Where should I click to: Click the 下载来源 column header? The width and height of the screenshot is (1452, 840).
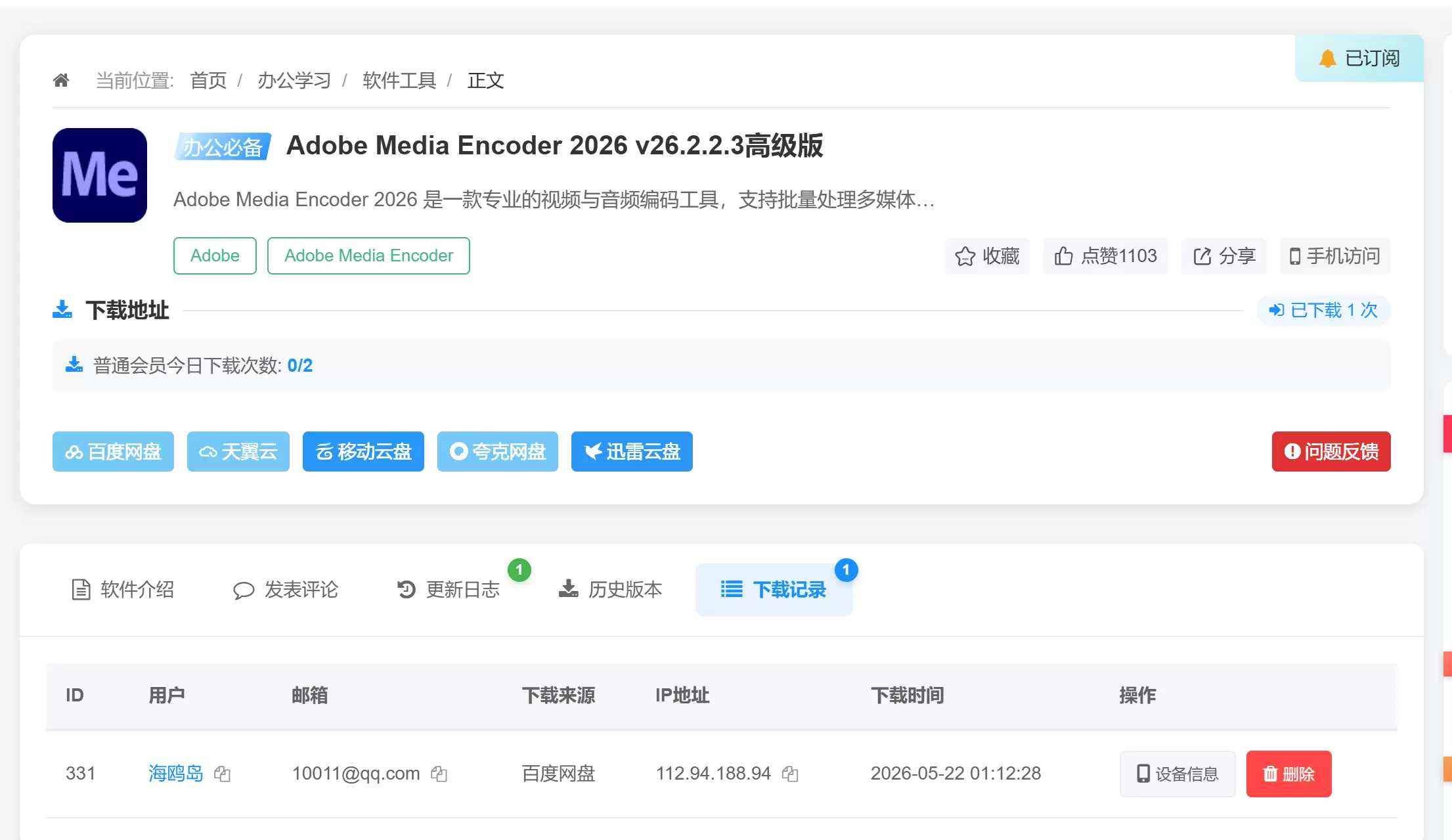[559, 696]
